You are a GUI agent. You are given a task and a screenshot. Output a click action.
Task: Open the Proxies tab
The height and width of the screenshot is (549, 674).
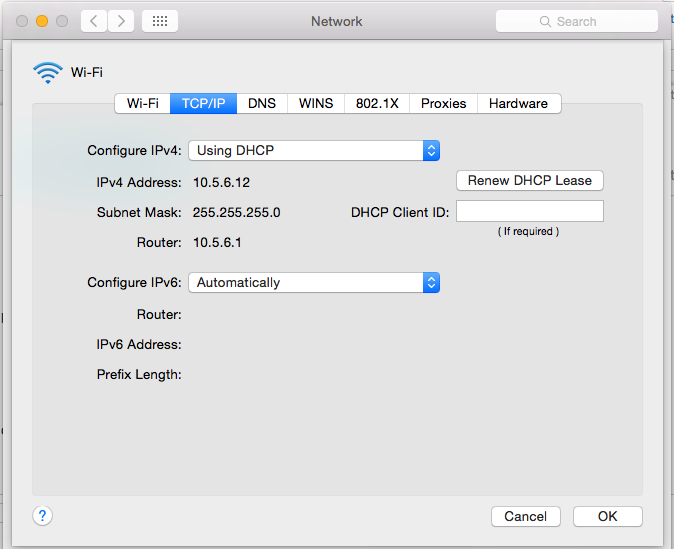coord(443,103)
